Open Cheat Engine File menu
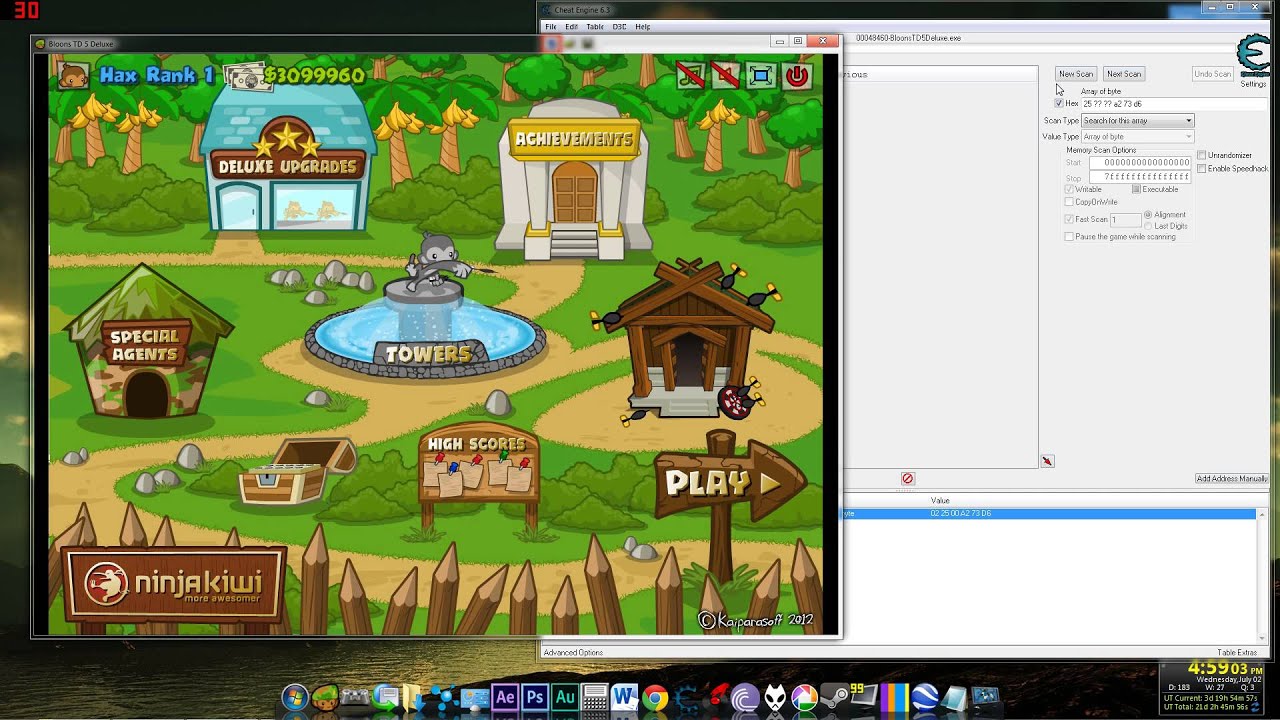1280x720 pixels. (550, 27)
